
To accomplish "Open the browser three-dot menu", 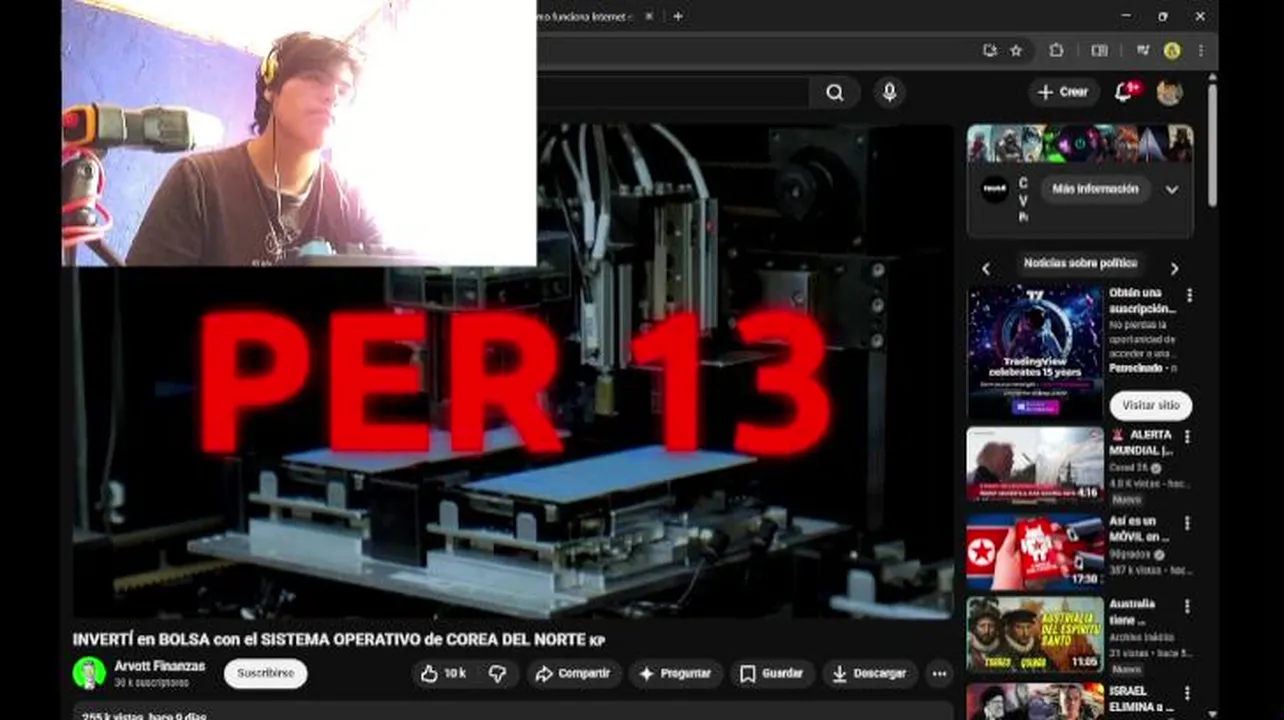I will coord(1200,50).
